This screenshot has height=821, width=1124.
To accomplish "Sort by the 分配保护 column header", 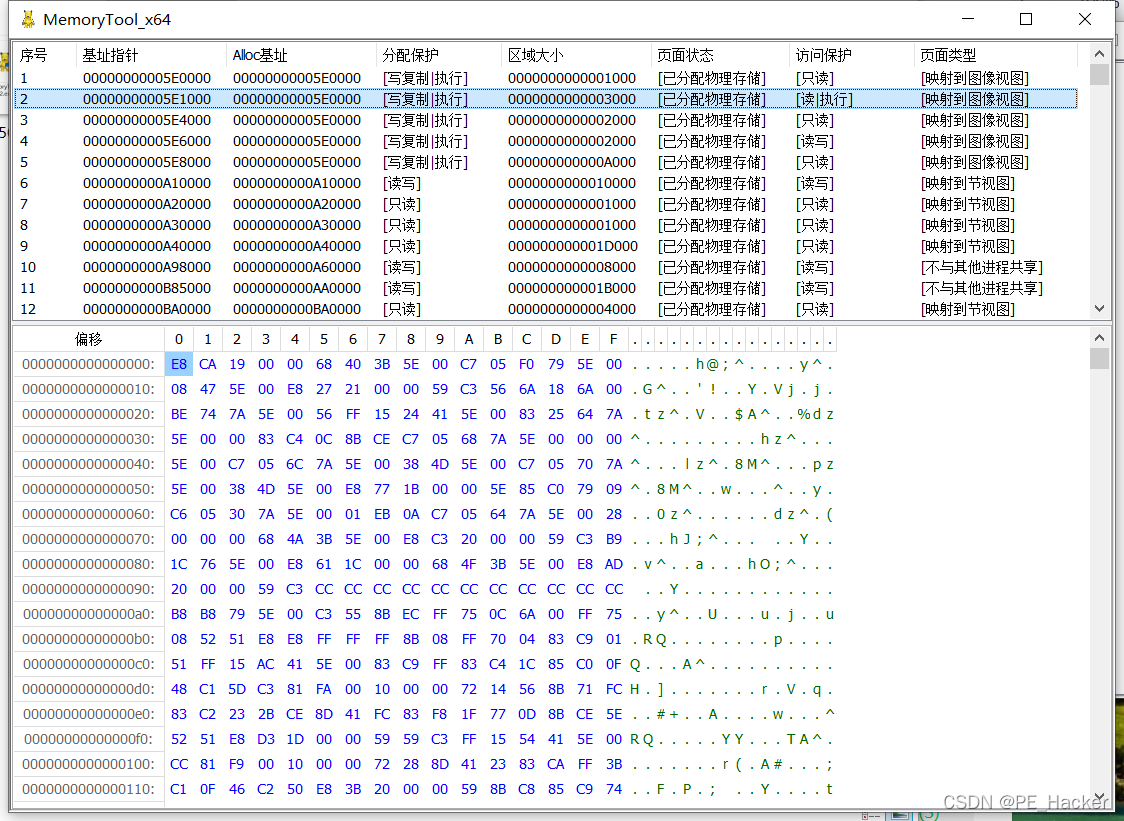I will pyautogui.click(x=439, y=55).
